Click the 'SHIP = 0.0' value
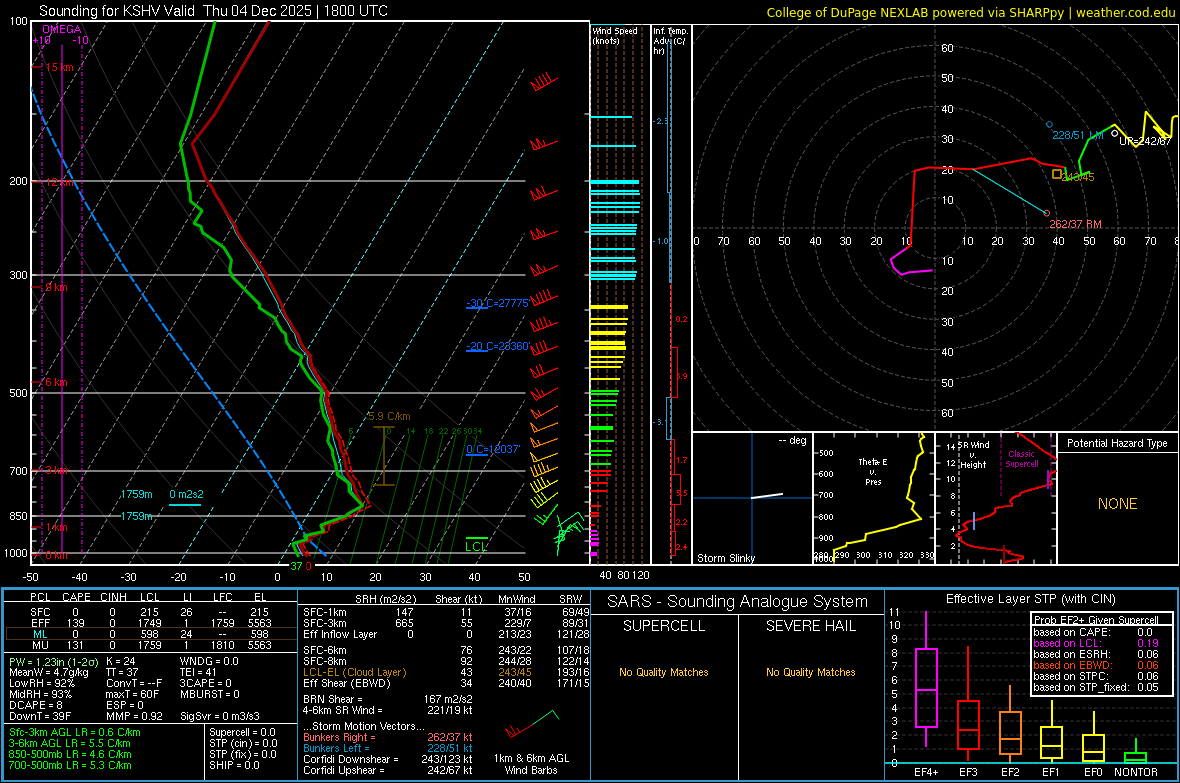1180x783 pixels. [x=234, y=765]
